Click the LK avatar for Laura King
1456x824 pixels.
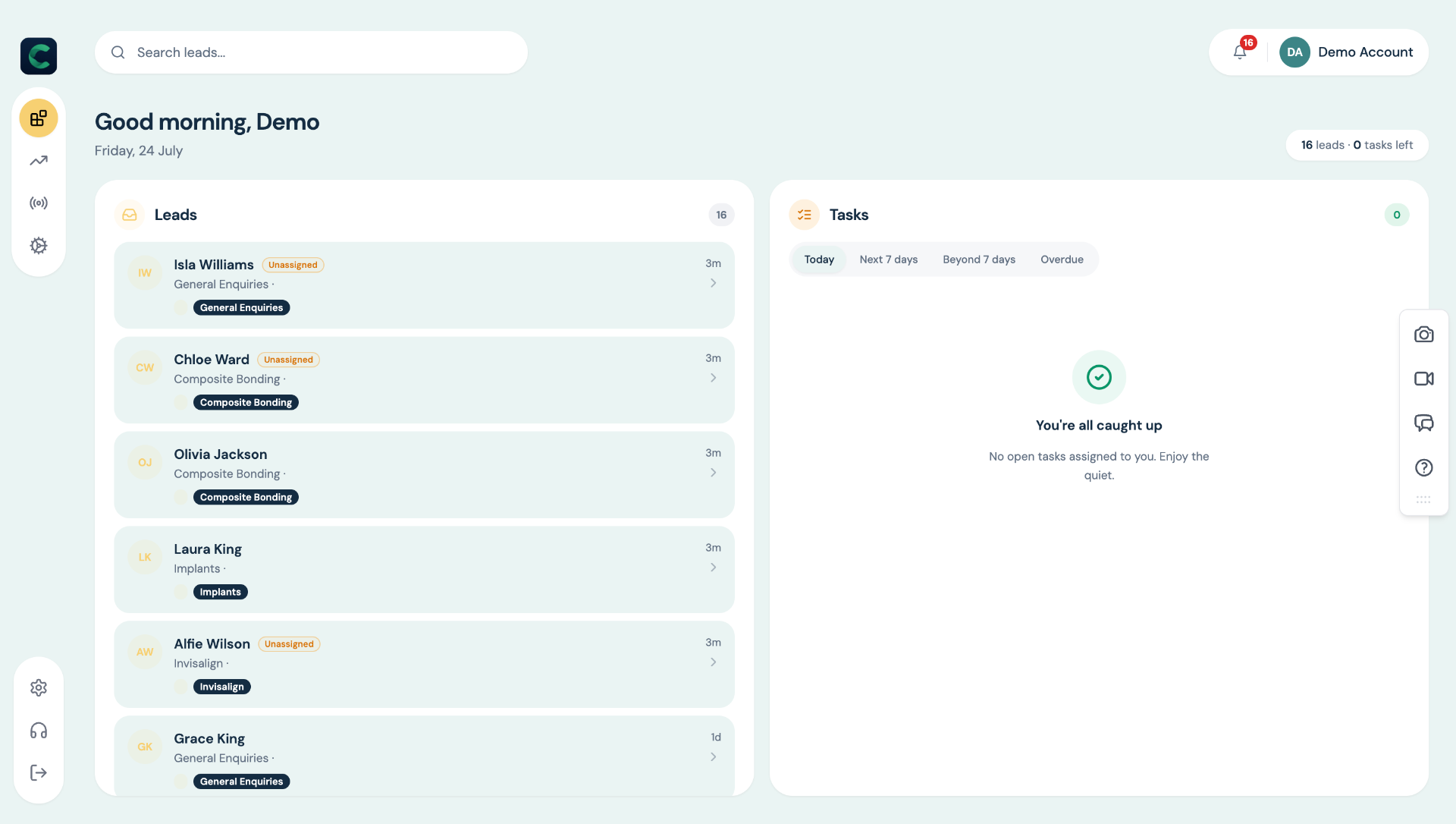pos(145,558)
